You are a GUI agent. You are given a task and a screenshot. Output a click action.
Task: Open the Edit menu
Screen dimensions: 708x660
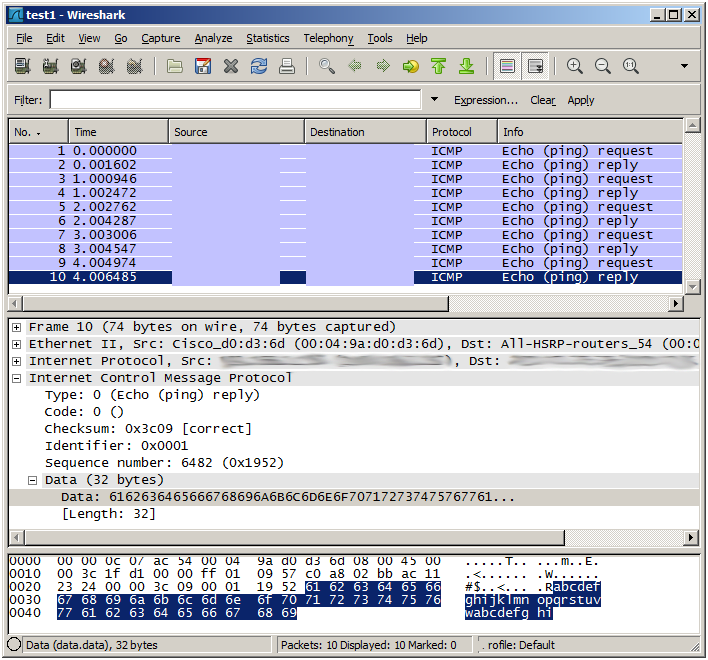(55, 38)
